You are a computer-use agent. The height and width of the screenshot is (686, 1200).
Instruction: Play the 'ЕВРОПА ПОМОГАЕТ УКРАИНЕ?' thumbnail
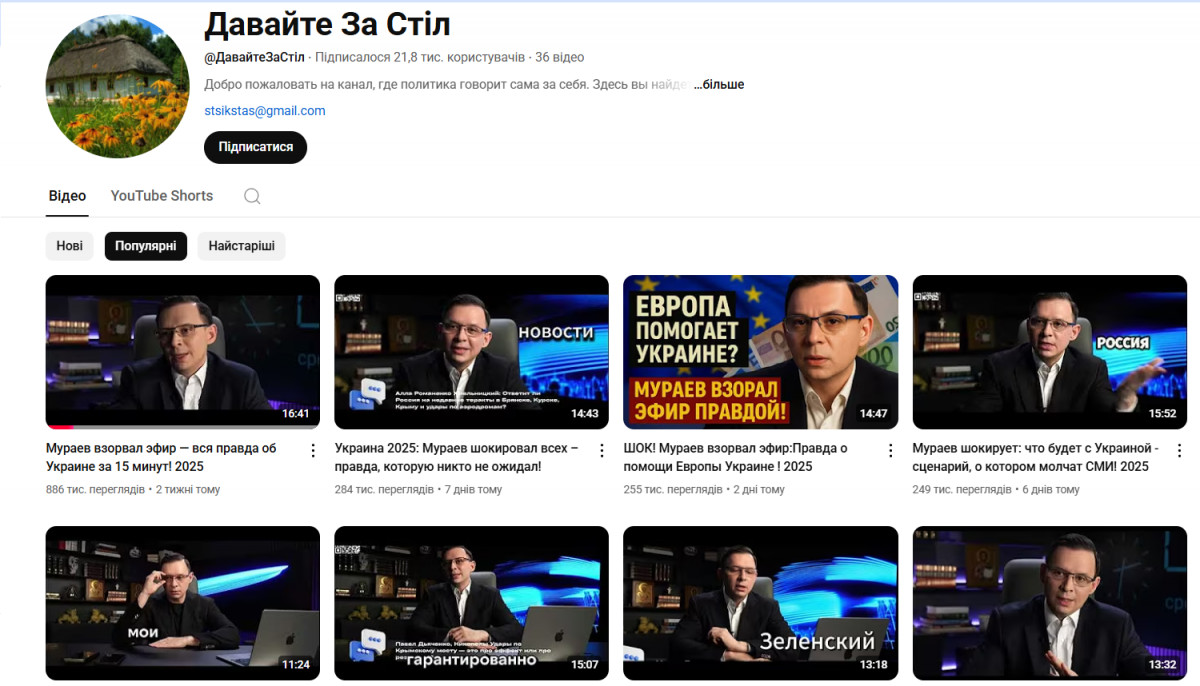point(761,352)
